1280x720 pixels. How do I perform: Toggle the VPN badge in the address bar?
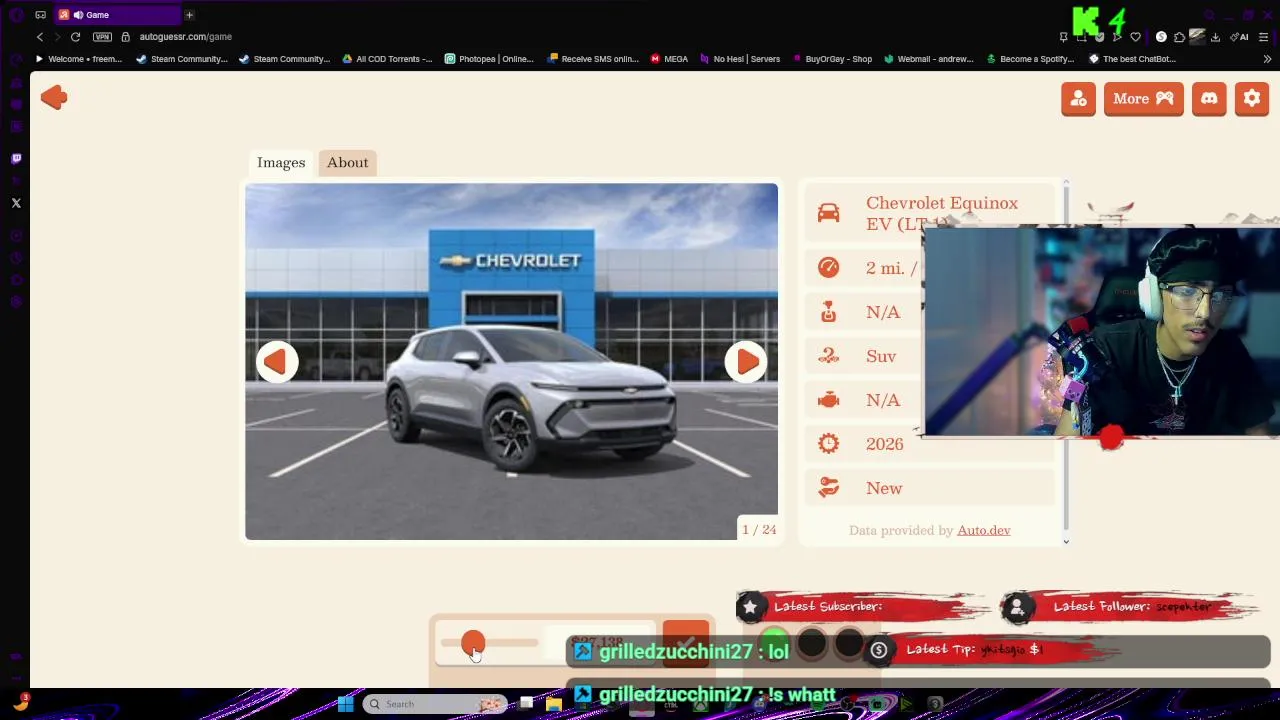[x=102, y=37]
